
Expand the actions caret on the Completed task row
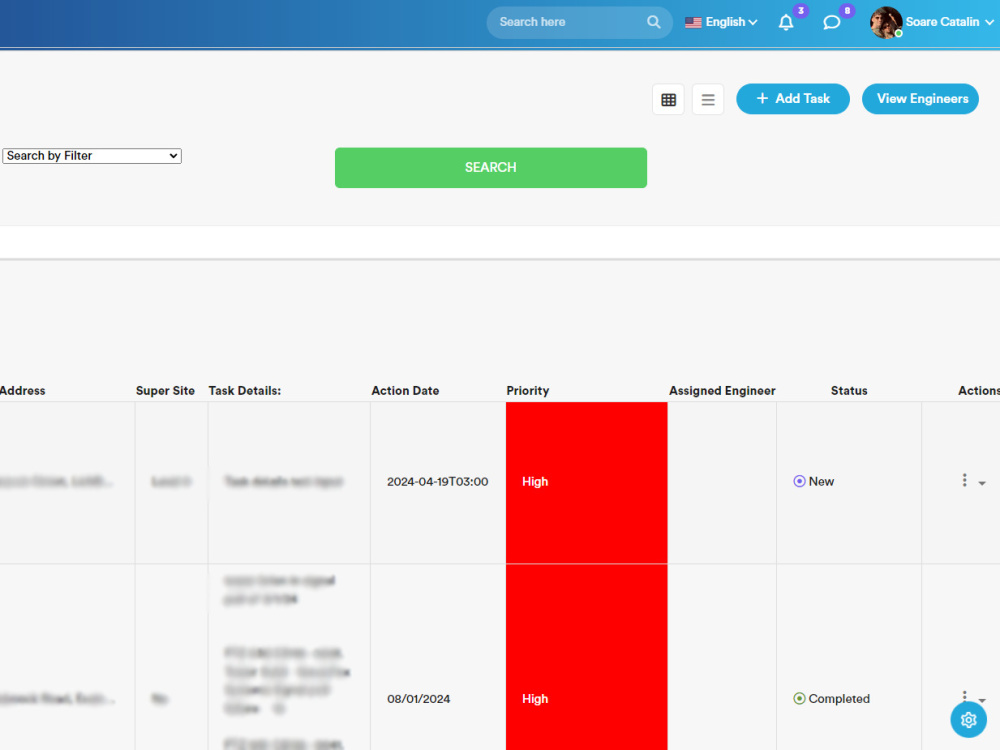coord(982,700)
